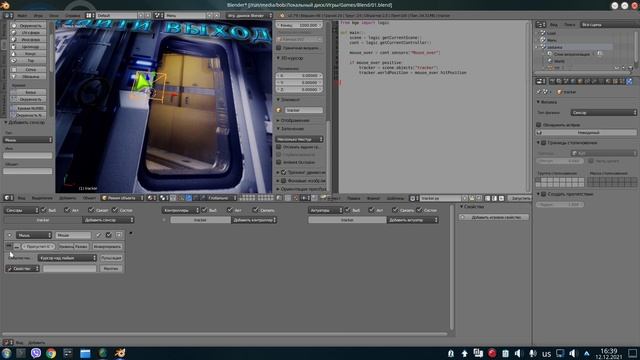Open the Добавить актуатор dropdown
The width and height of the screenshot is (640, 360).
pos(412,220)
